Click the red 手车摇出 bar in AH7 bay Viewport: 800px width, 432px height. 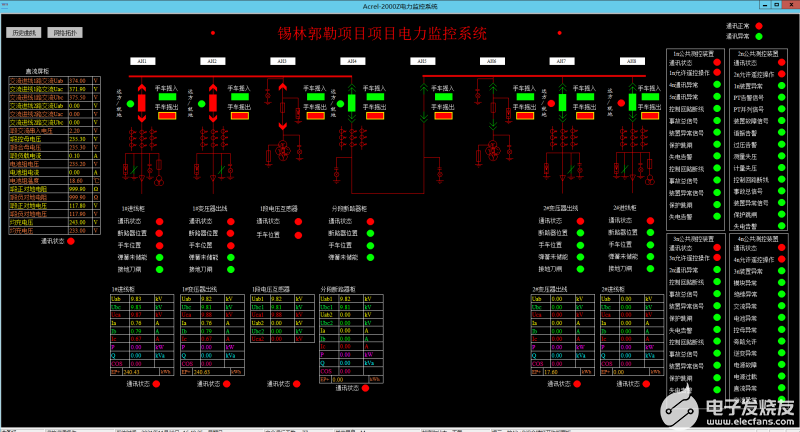(x=585, y=116)
